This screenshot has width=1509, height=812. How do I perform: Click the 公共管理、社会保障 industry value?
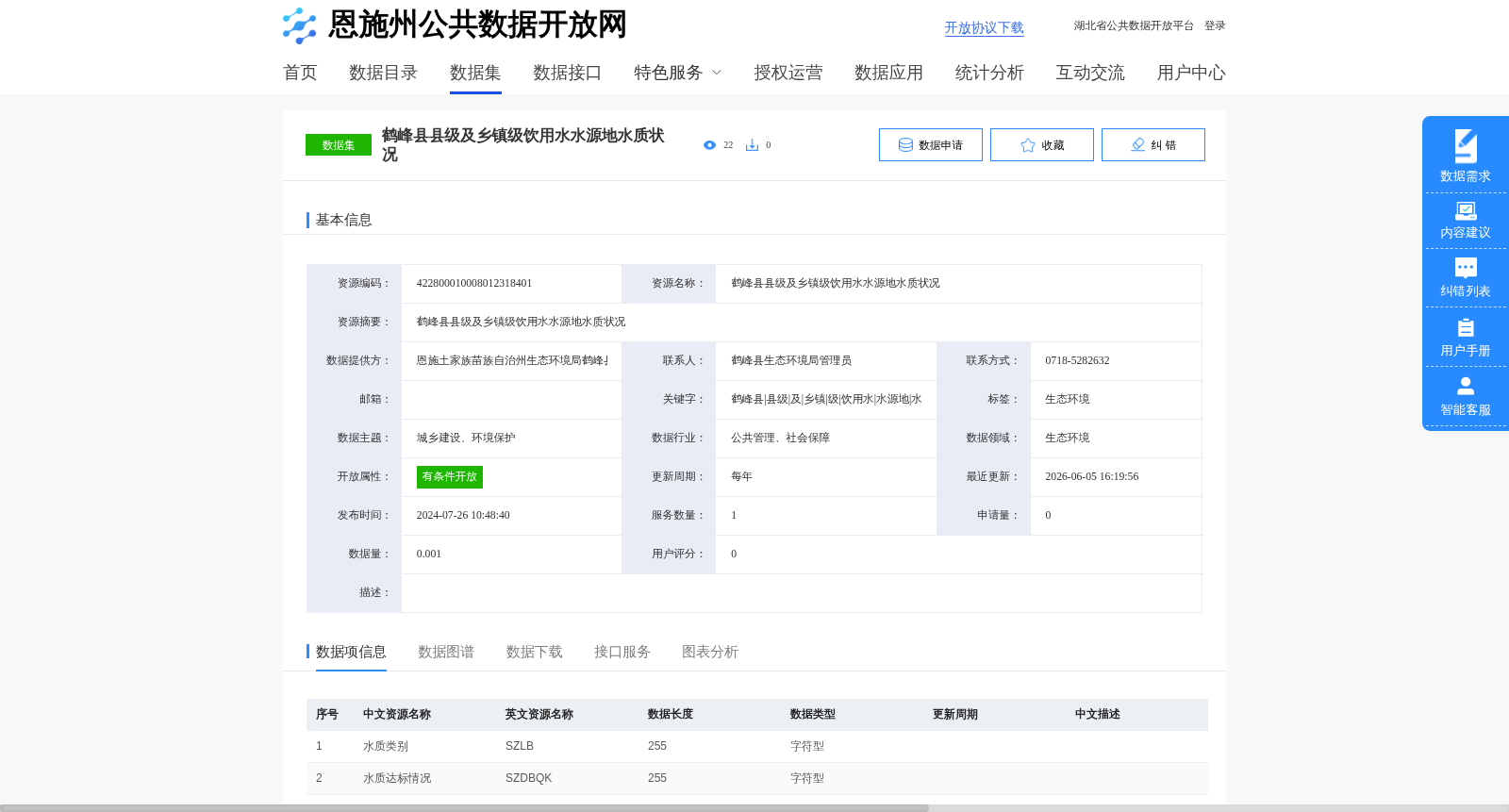(781, 438)
